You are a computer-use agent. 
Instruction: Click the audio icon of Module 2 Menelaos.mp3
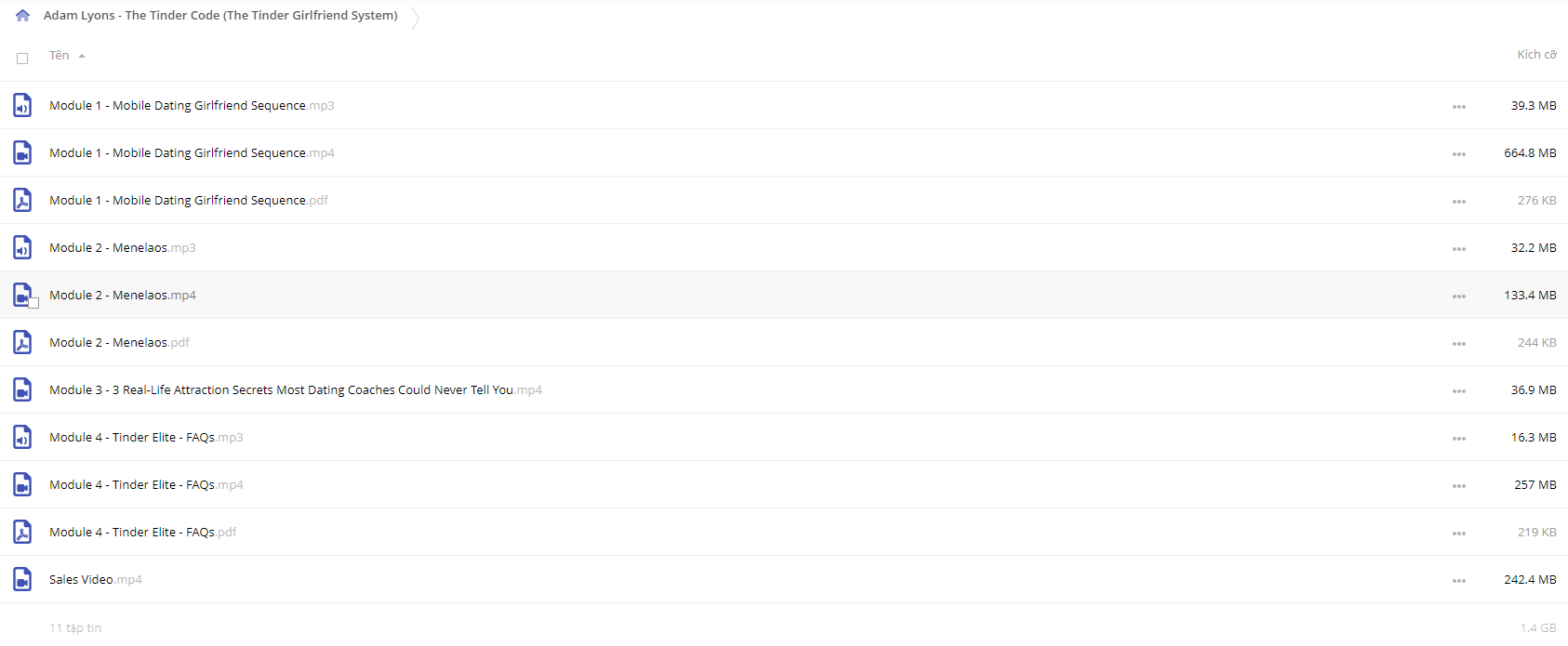[x=22, y=247]
